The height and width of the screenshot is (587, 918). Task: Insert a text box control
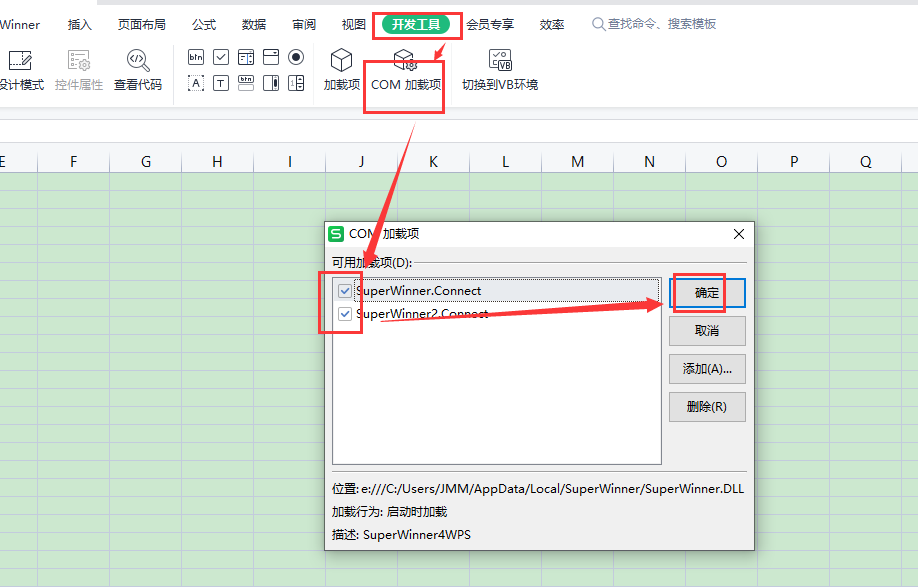click(221, 83)
